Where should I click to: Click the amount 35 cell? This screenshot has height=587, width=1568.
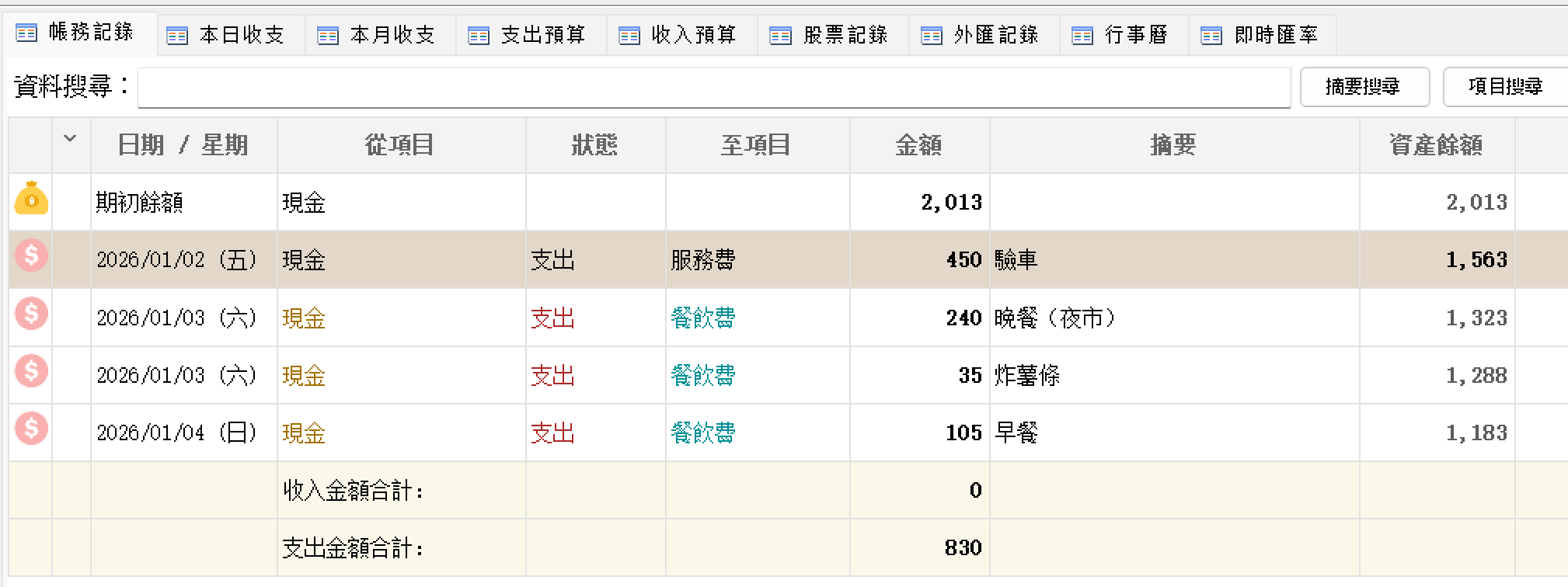920,375
